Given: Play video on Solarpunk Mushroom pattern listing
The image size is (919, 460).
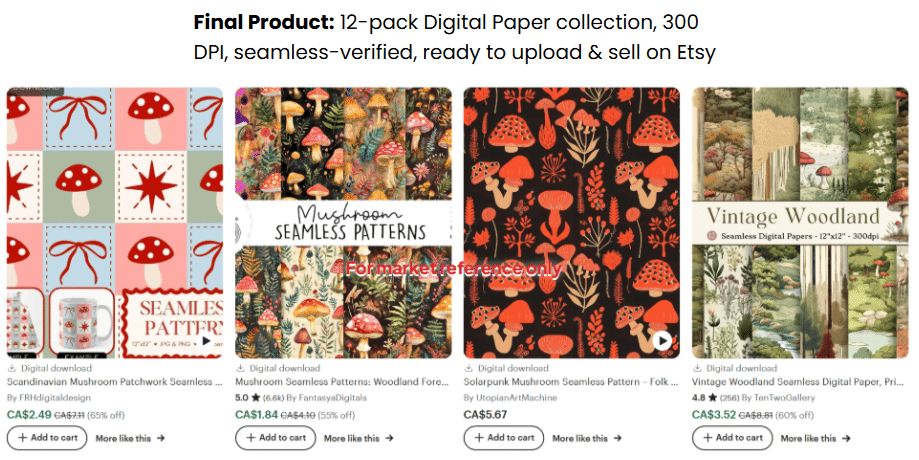Looking at the screenshot, I should (662, 341).
